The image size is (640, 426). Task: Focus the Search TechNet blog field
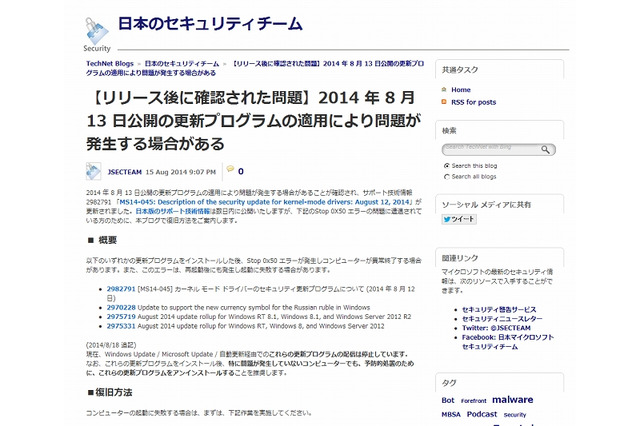point(491,149)
